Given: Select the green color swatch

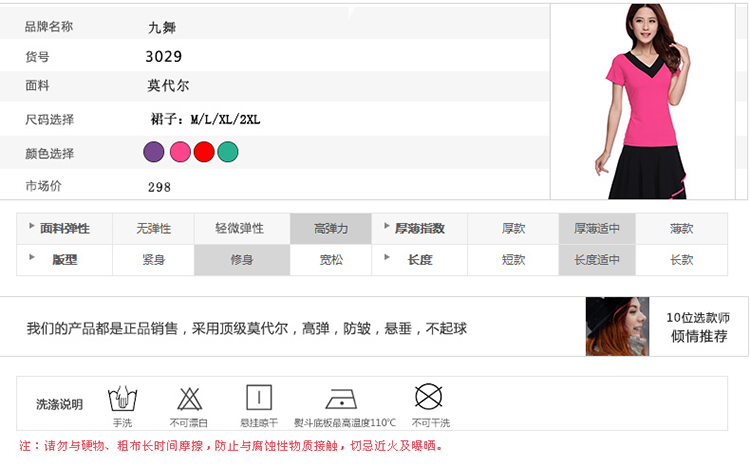Looking at the screenshot, I should click(228, 152).
